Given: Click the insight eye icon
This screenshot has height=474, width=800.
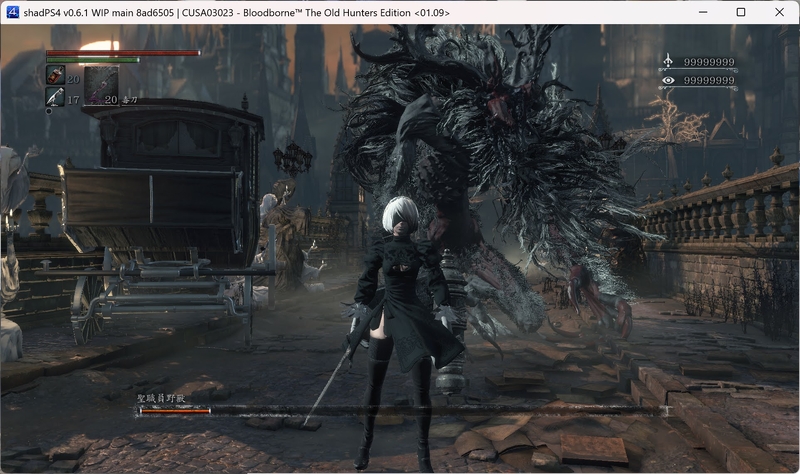Looking at the screenshot, I should pyautogui.click(x=668, y=80).
